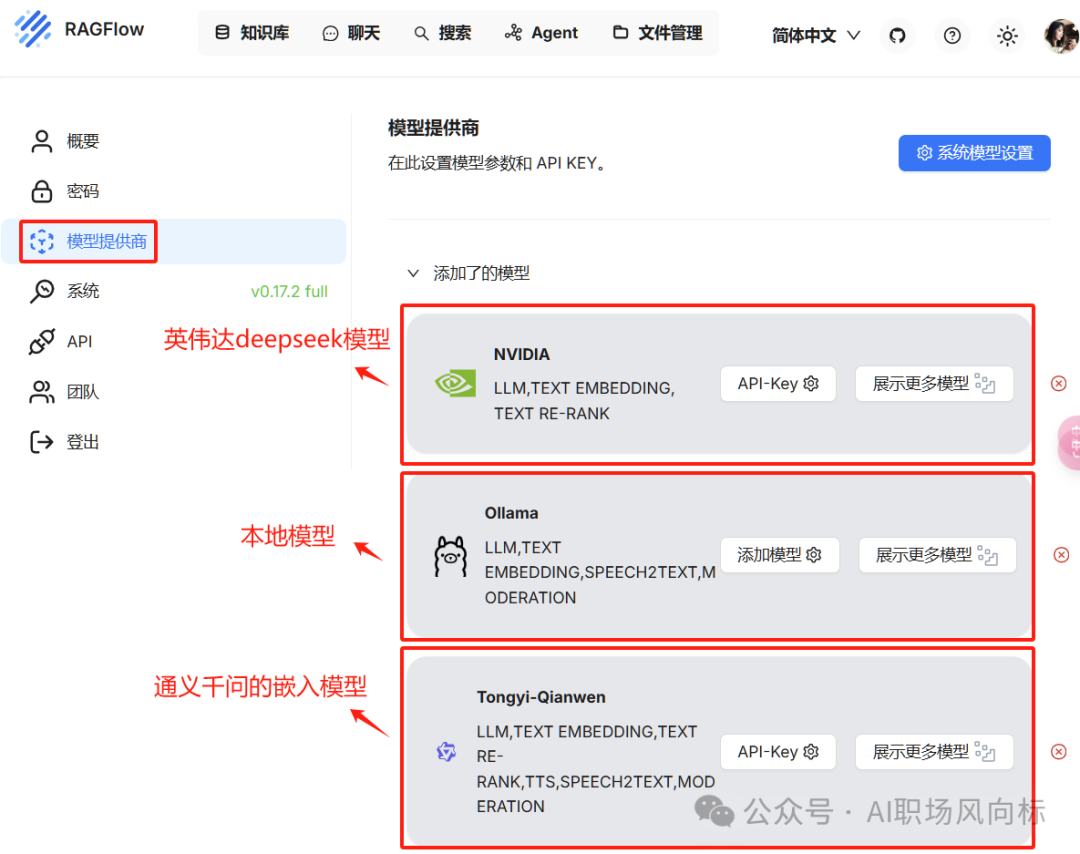Open the user avatar menu
This screenshot has height=854, width=1080.
tap(1061, 35)
